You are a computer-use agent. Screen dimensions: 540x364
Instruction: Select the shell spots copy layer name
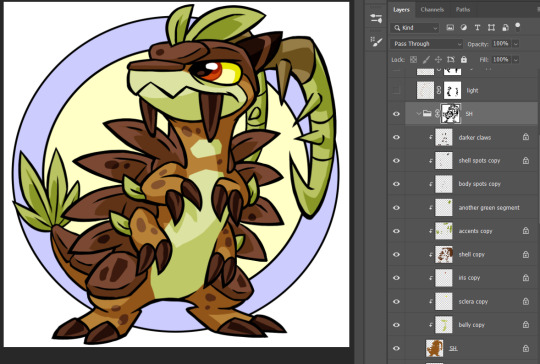click(479, 160)
